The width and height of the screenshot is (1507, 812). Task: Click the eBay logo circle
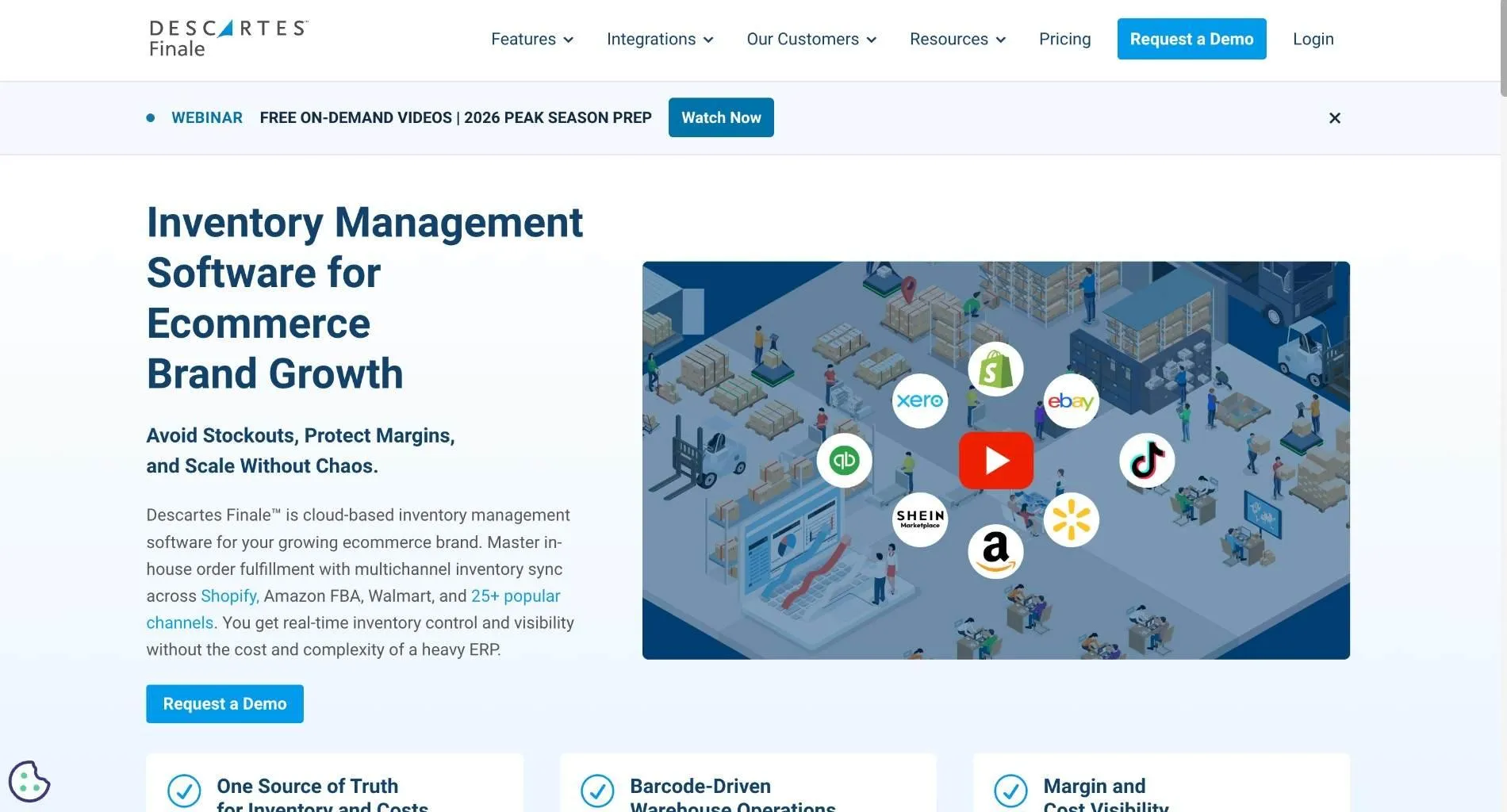tap(1071, 401)
